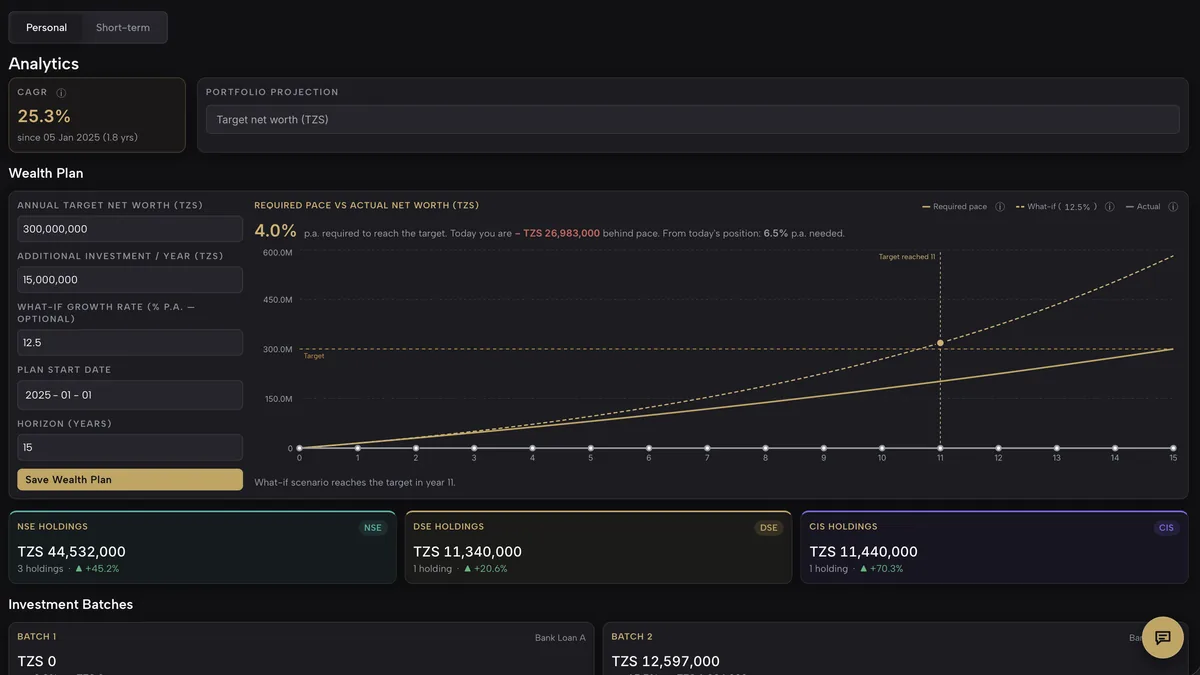This screenshot has height=675, width=1200.
Task: Click the Actual legend entry
Action: 1143,207
